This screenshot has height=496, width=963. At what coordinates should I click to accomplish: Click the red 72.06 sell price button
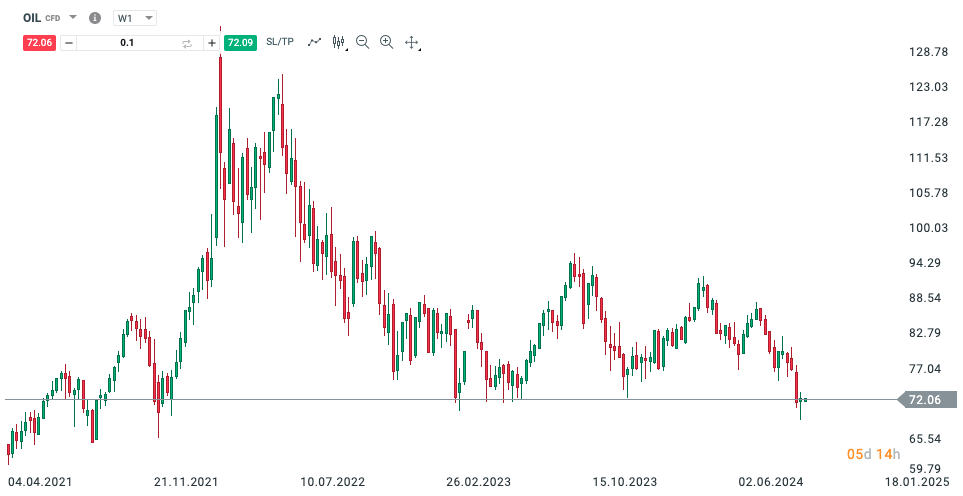40,43
